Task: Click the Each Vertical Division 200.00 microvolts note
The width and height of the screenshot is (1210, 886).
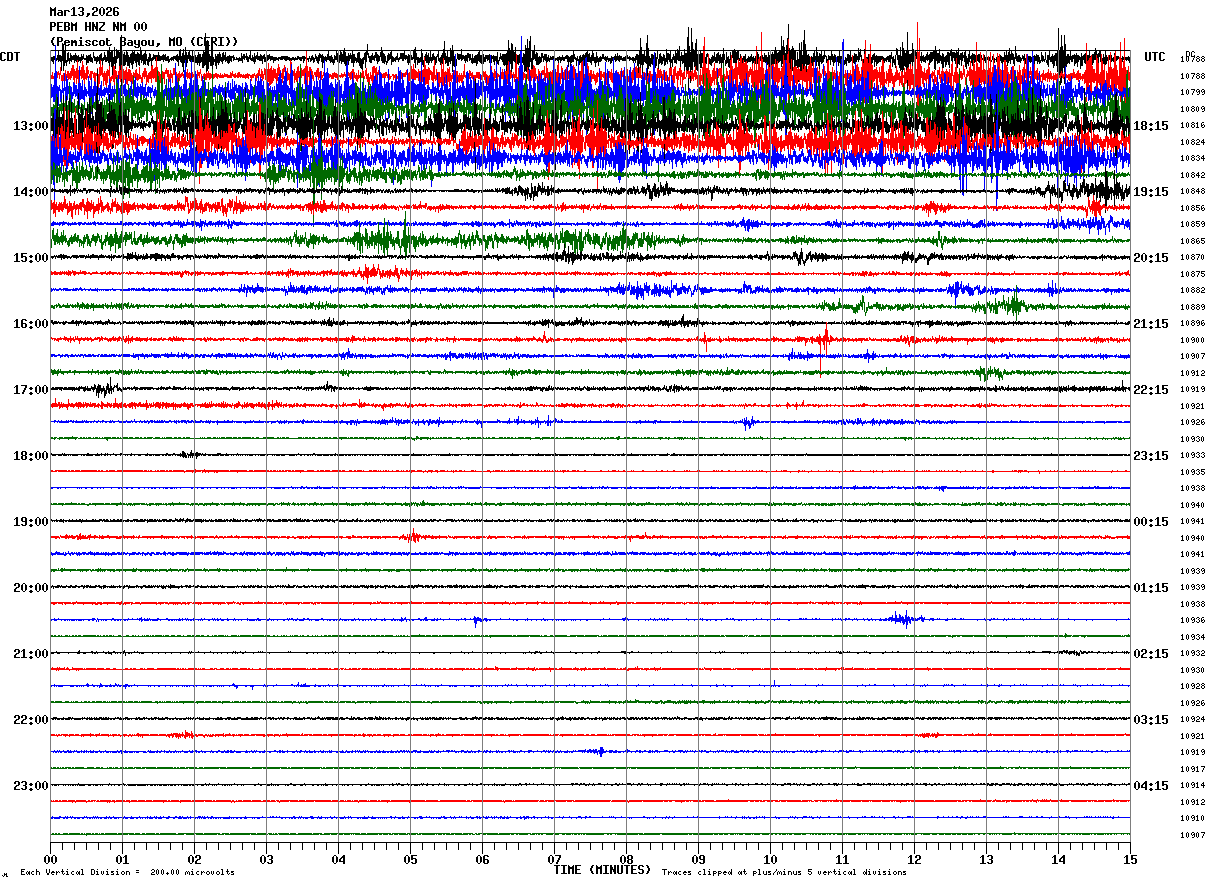Action: 127,873
